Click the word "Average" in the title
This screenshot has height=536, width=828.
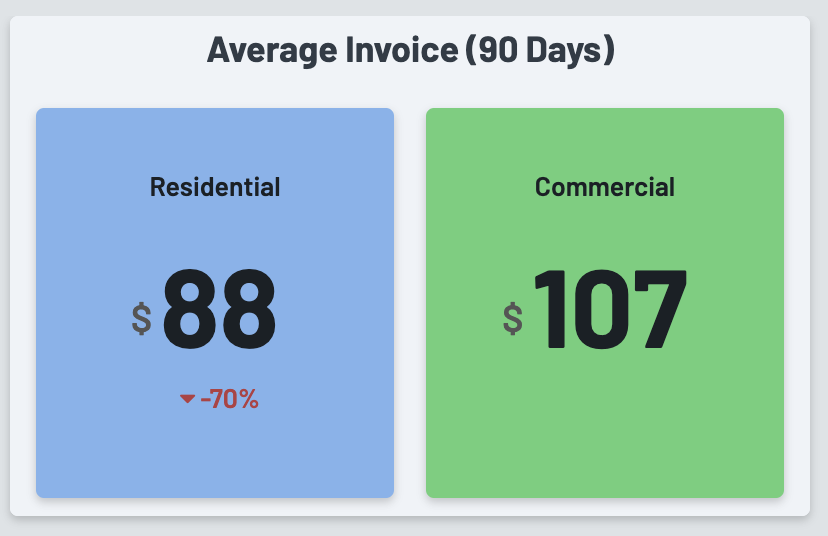264,49
